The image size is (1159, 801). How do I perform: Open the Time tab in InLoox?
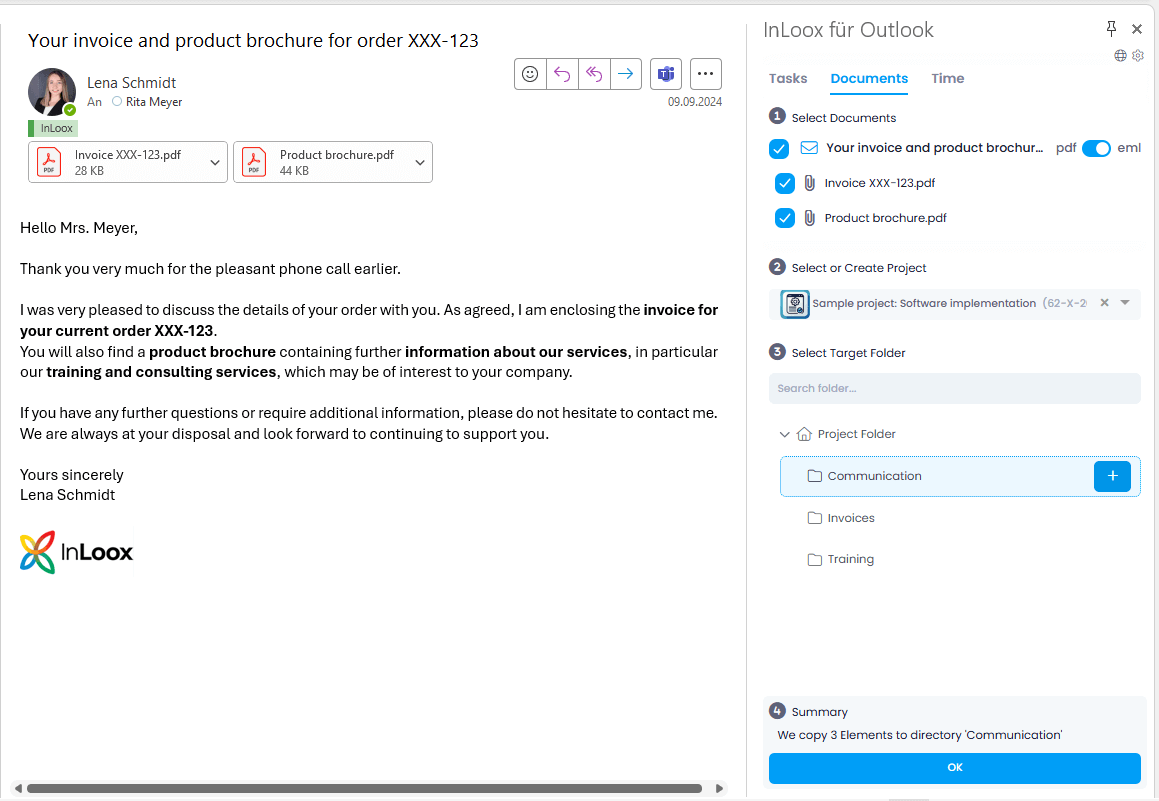click(x=947, y=78)
